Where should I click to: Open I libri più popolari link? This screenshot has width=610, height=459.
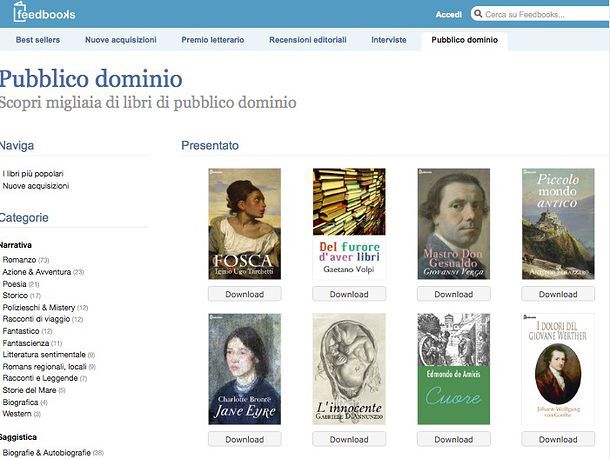(33, 173)
